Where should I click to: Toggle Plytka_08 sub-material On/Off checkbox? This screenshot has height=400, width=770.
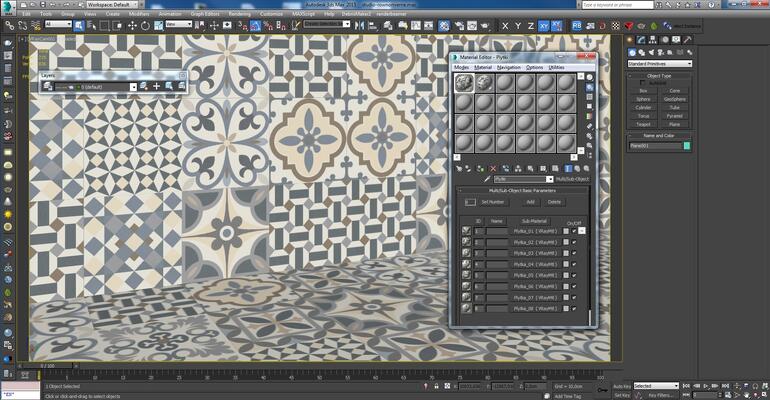pos(574,309)
